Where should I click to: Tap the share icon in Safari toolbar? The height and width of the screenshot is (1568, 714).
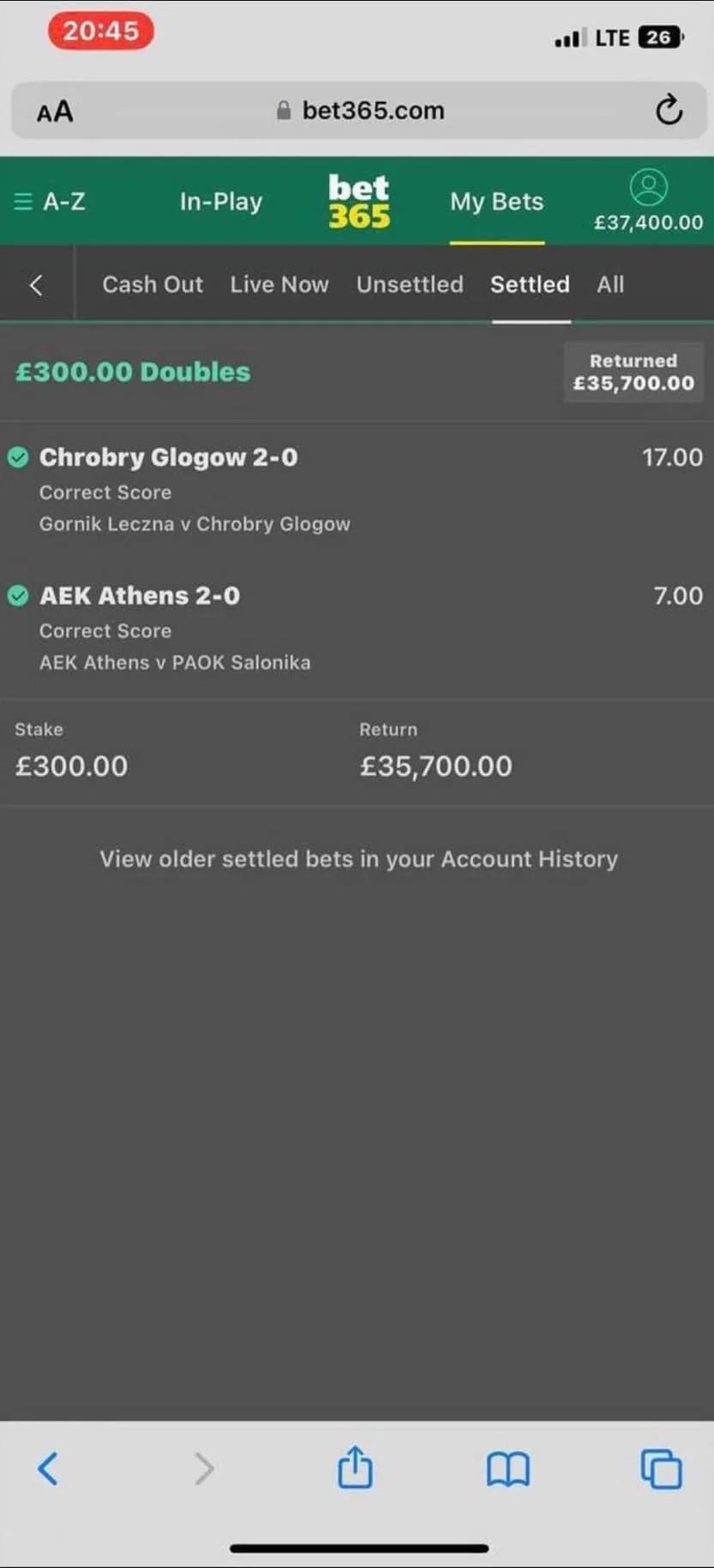355,1469
